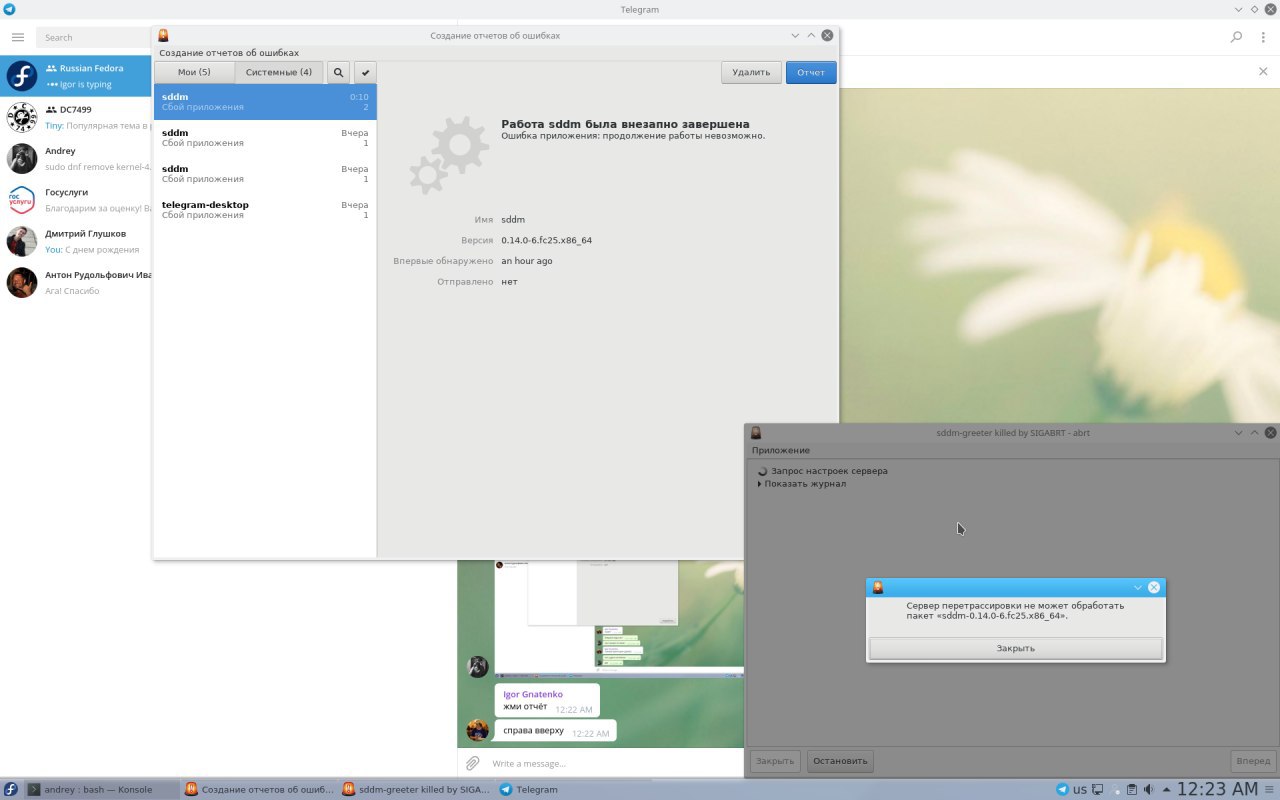Open Антон Рудольфович chat

tap(76, 282)
